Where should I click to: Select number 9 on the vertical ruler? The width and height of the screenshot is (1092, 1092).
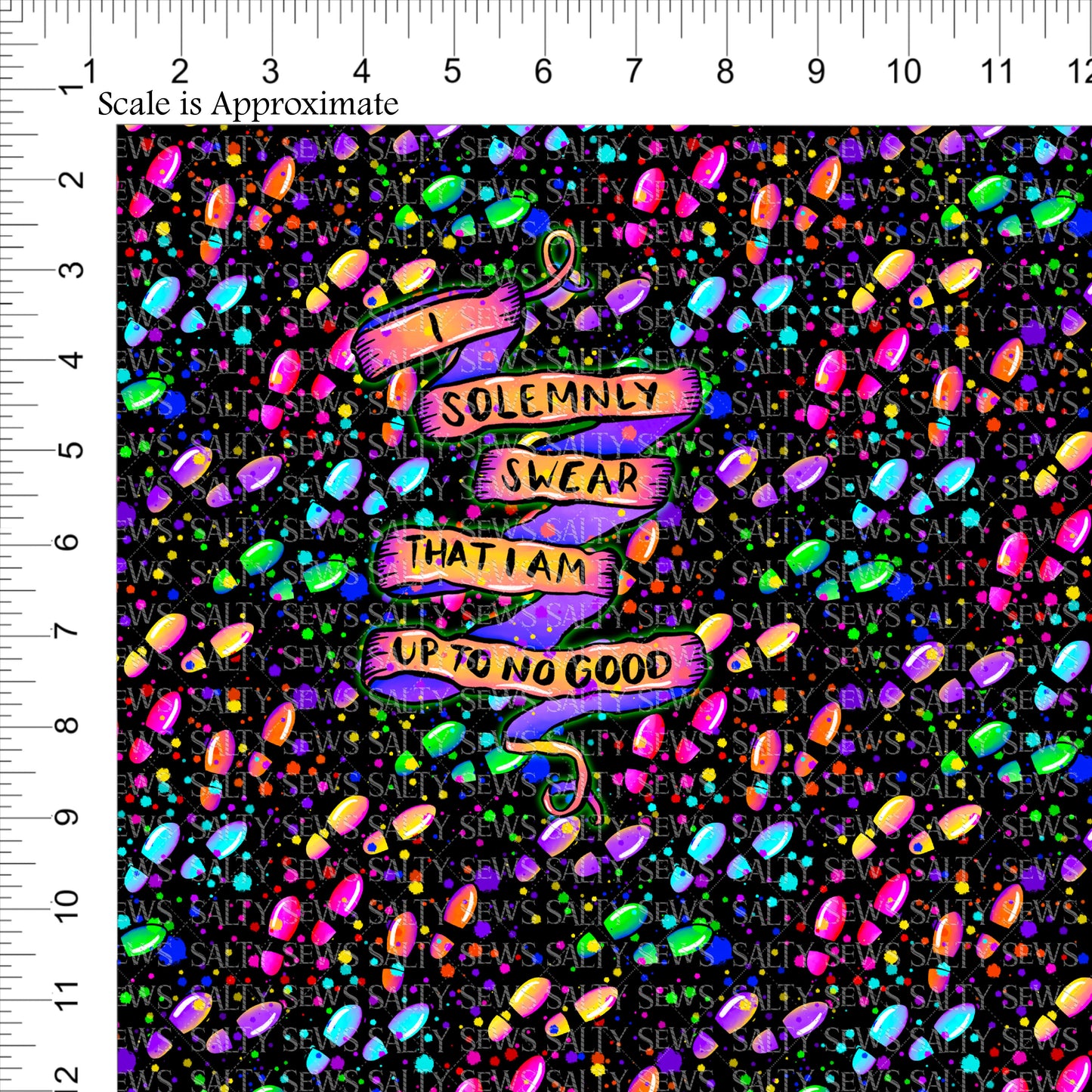coord(69,817)
